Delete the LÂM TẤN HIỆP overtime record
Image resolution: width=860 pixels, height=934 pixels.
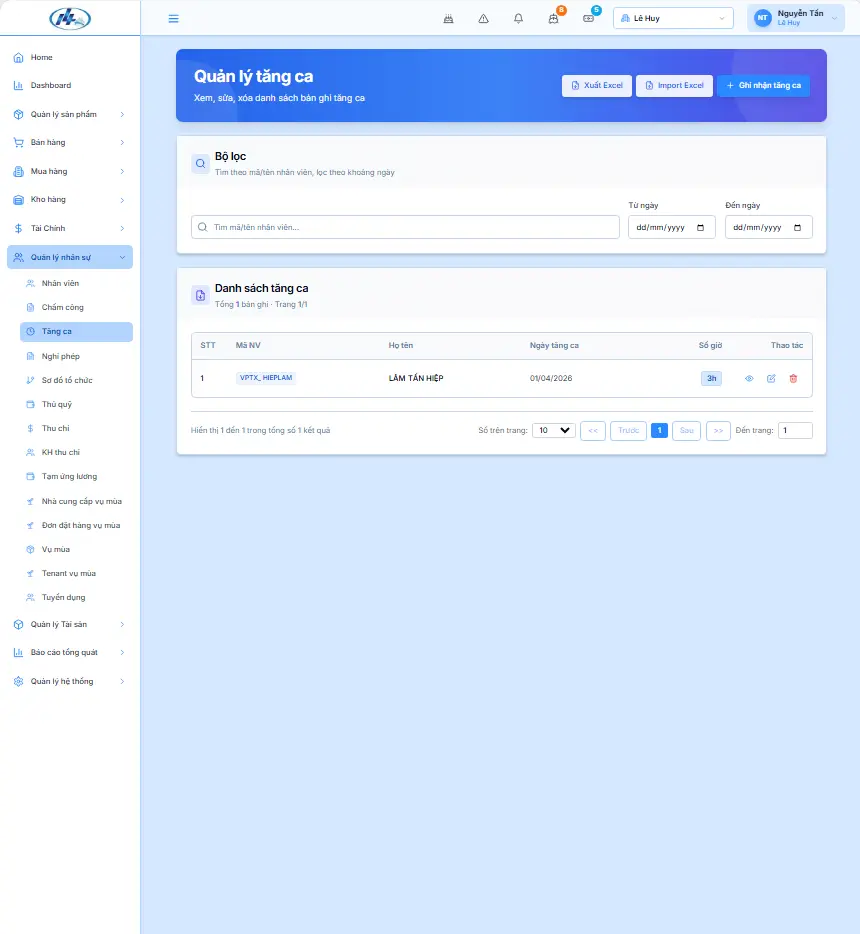(793, 378)
